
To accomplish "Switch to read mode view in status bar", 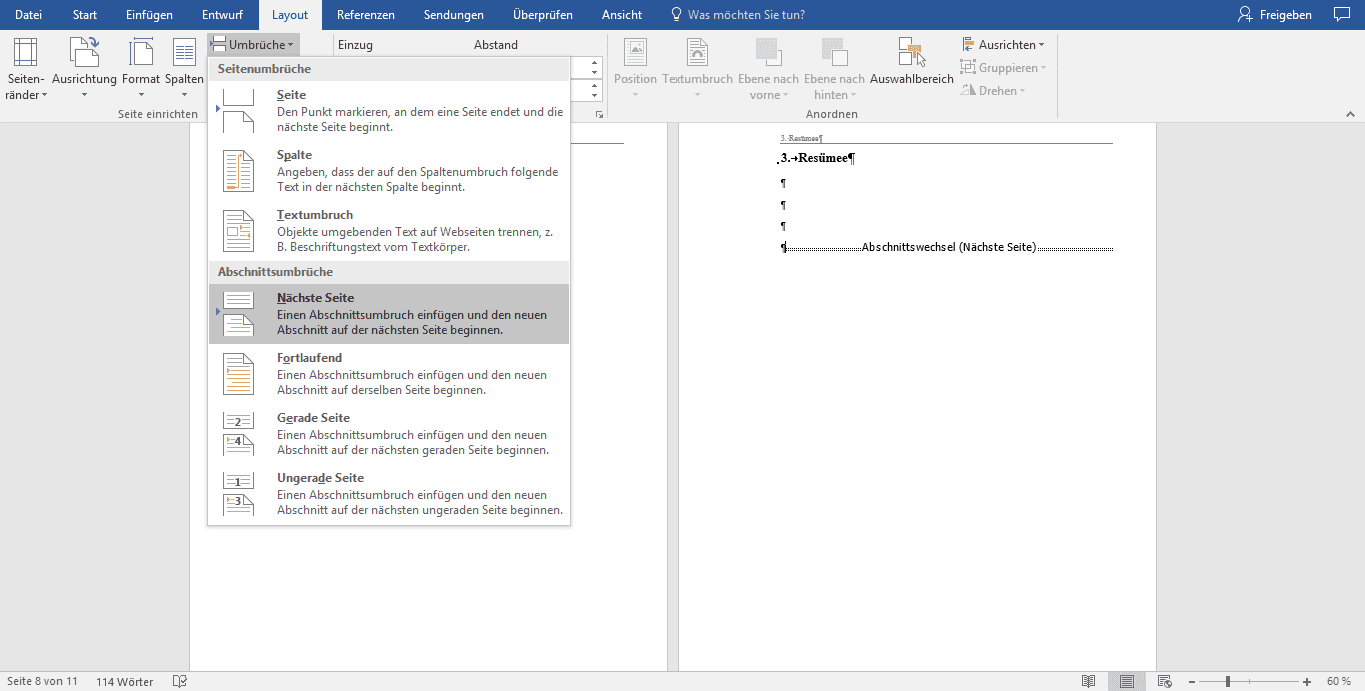I will coord(1088,681).
